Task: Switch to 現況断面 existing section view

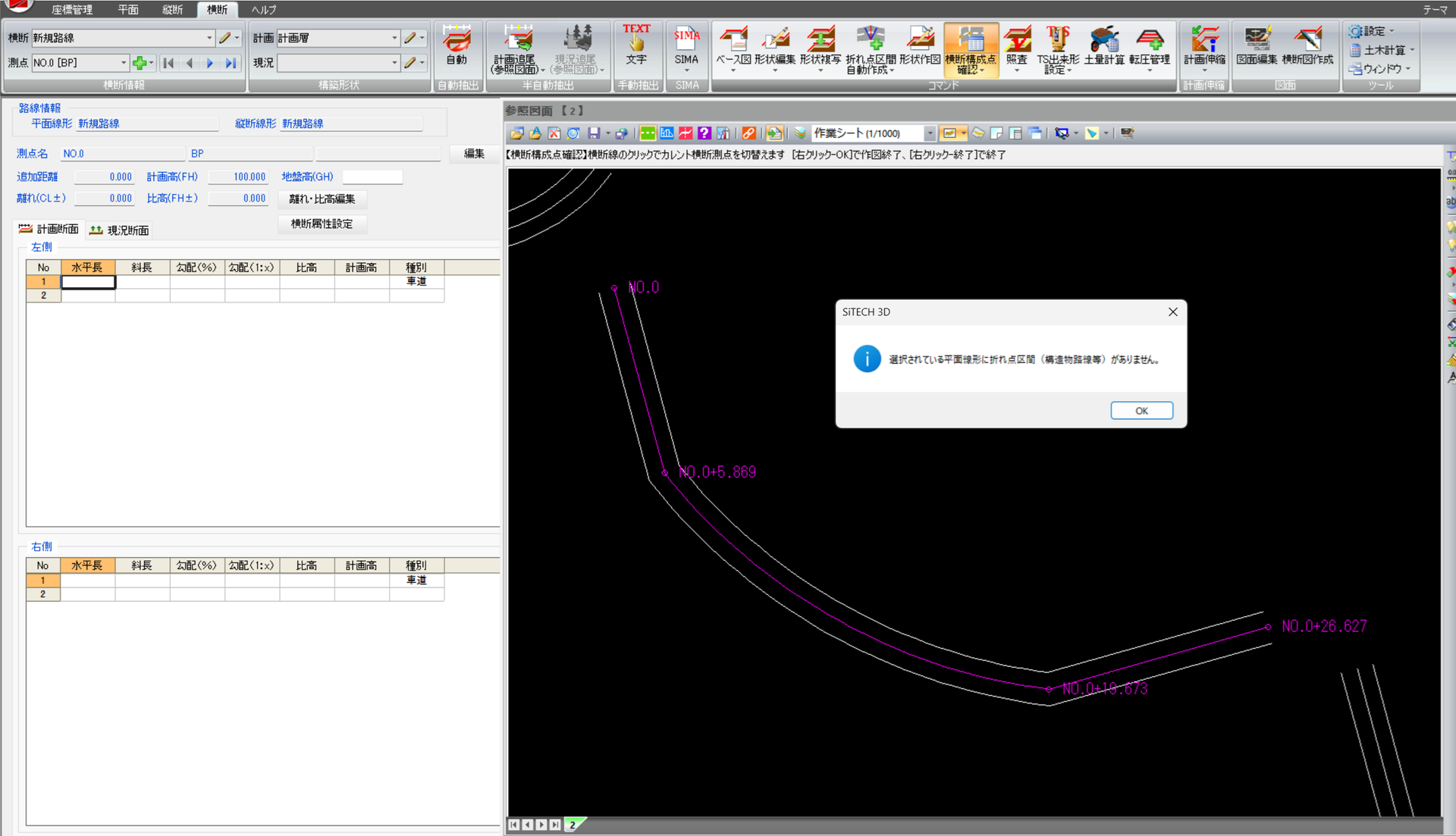Action: point(119,230)
